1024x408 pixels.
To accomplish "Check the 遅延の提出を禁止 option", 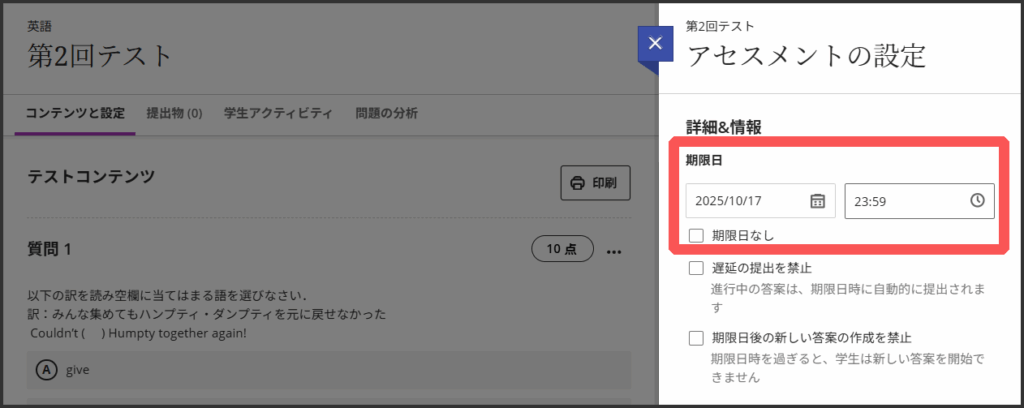I will [x=696, y=268].
